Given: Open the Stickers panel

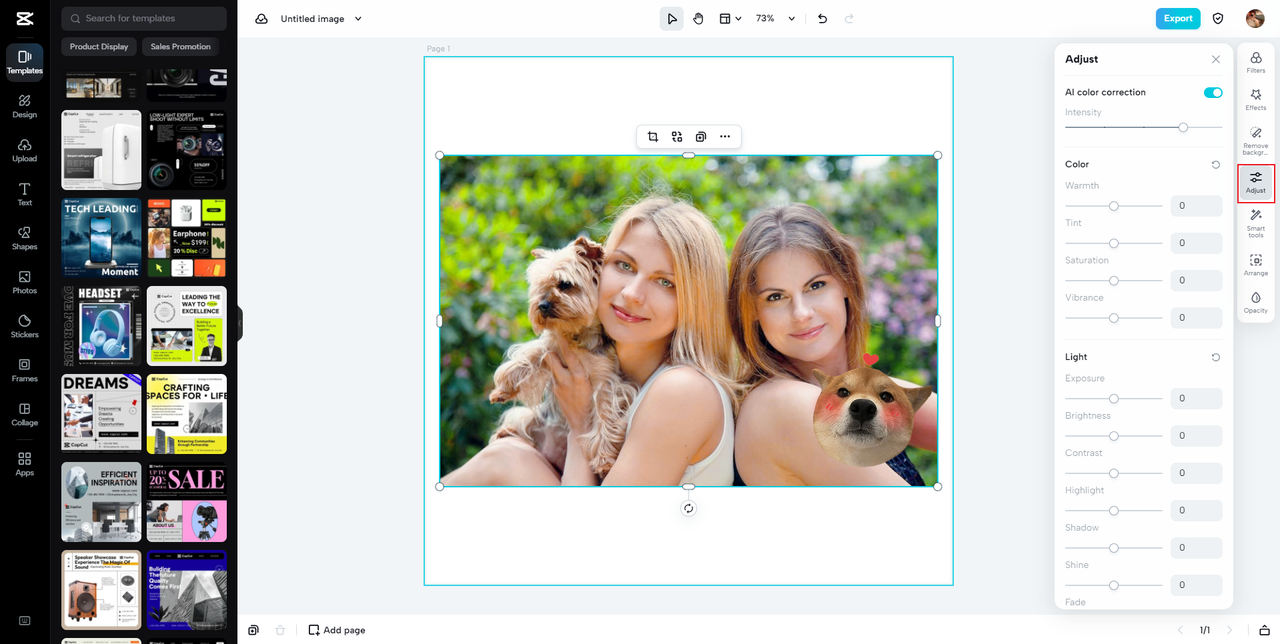Looking at the screenshot, I should pos(24,326).
